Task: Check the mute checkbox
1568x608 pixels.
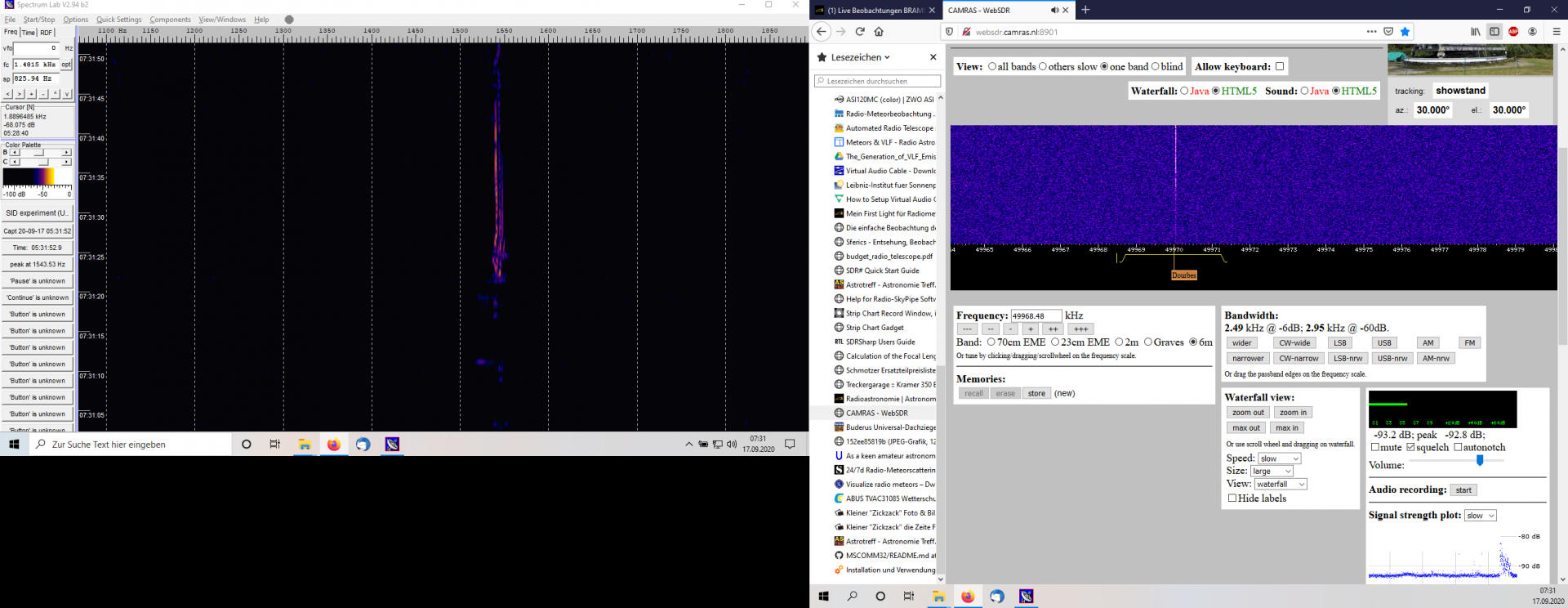Action: tap(1375, 447)
